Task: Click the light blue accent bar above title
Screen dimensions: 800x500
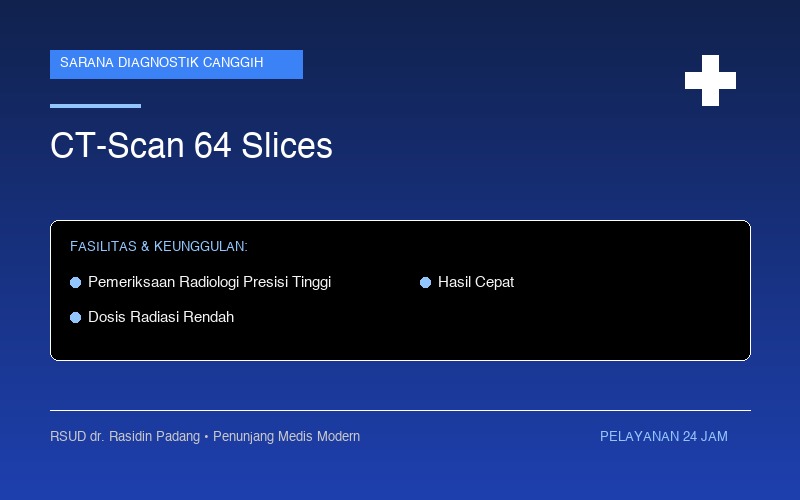Action: (x=95, y=106)
